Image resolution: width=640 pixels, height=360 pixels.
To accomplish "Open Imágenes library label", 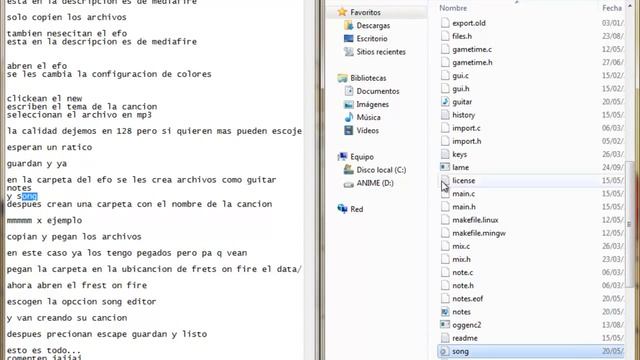I will coord(373,104).
